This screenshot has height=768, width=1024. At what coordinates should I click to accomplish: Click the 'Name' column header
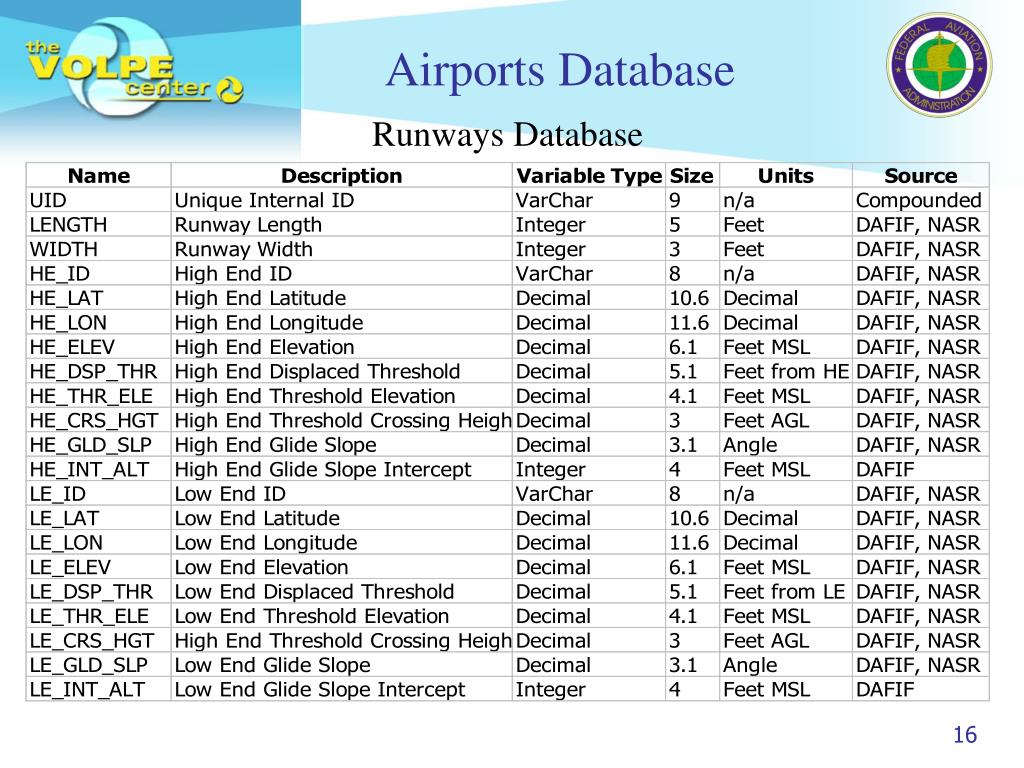(99, 176)
